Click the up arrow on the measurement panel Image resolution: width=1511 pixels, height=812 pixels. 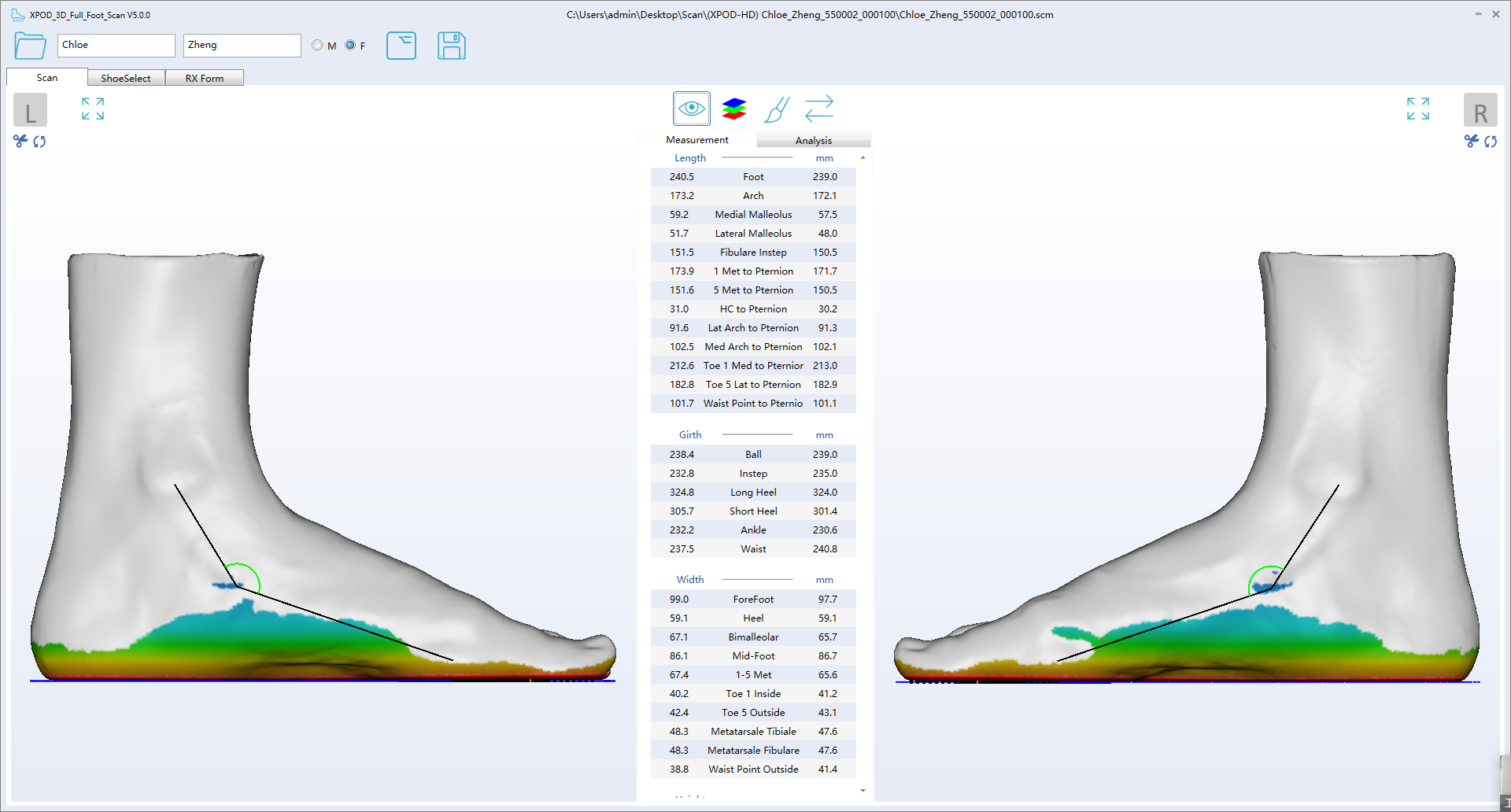click(863, 157)
